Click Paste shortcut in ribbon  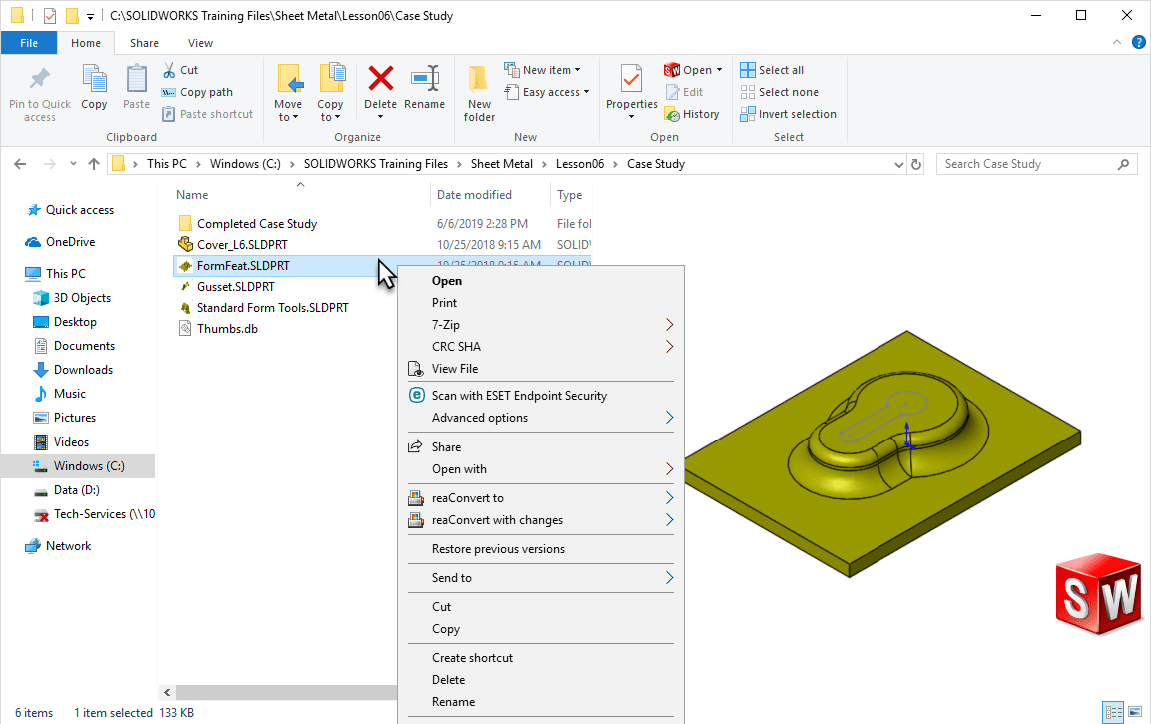tap(207, 114)
